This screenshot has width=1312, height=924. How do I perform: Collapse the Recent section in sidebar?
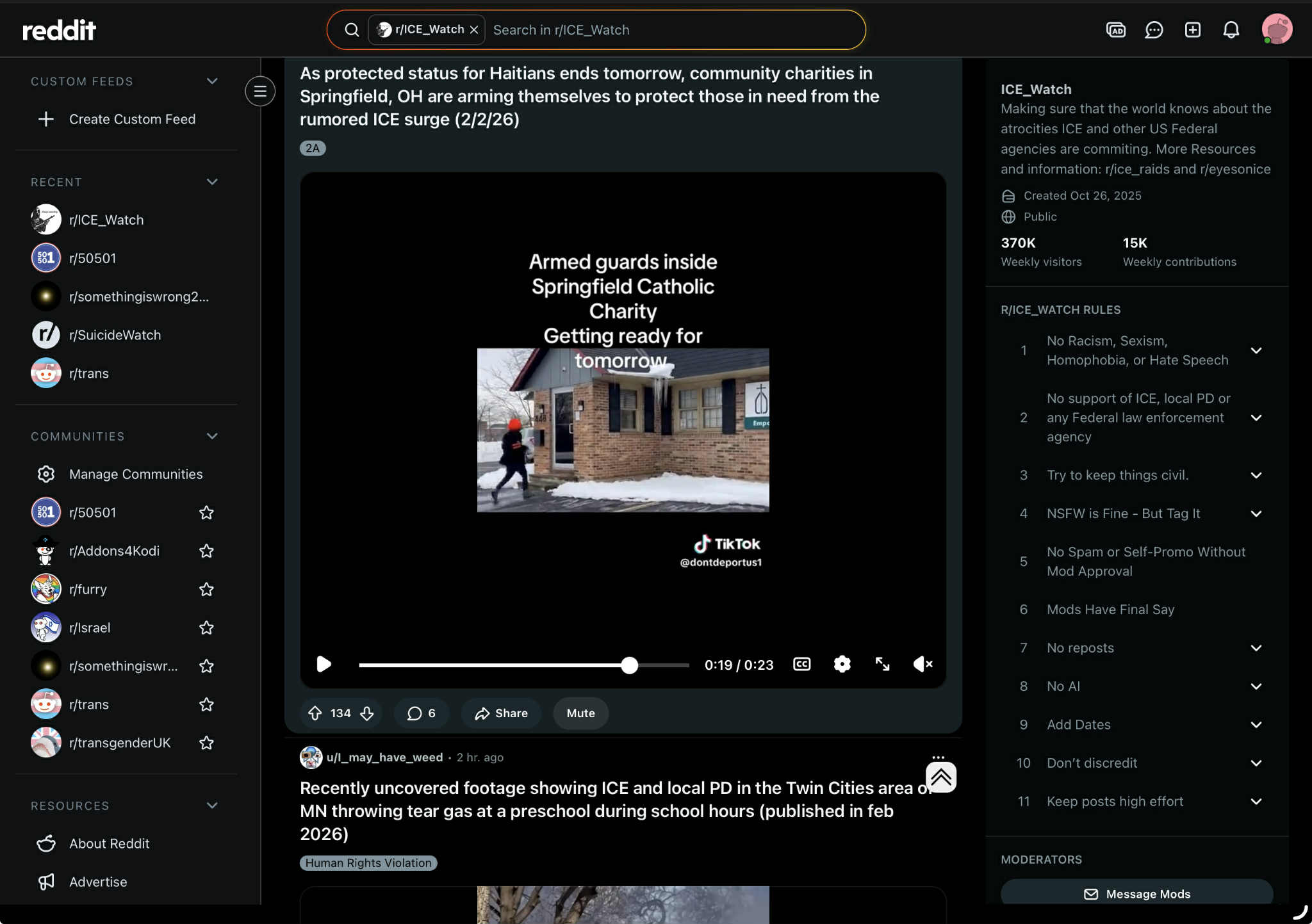click(x=212, y=182)
